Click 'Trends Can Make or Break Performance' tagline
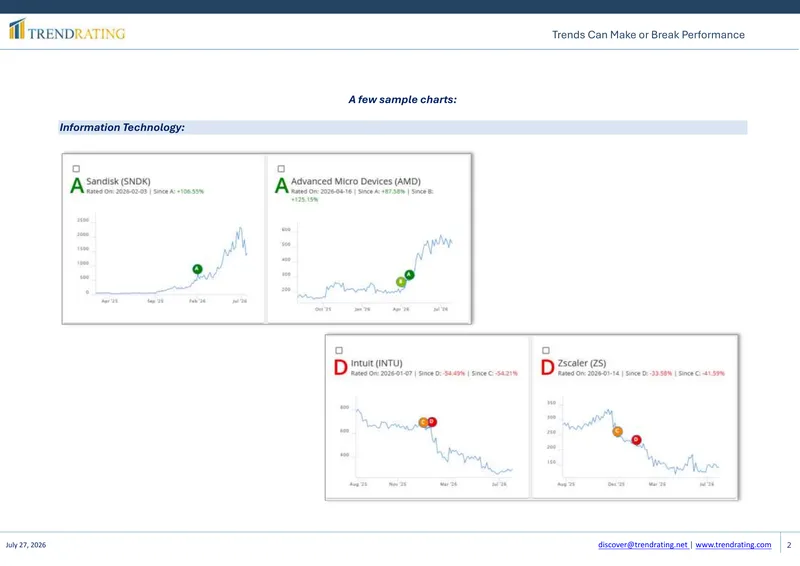 pyautogui.click(x=648, y=35)
